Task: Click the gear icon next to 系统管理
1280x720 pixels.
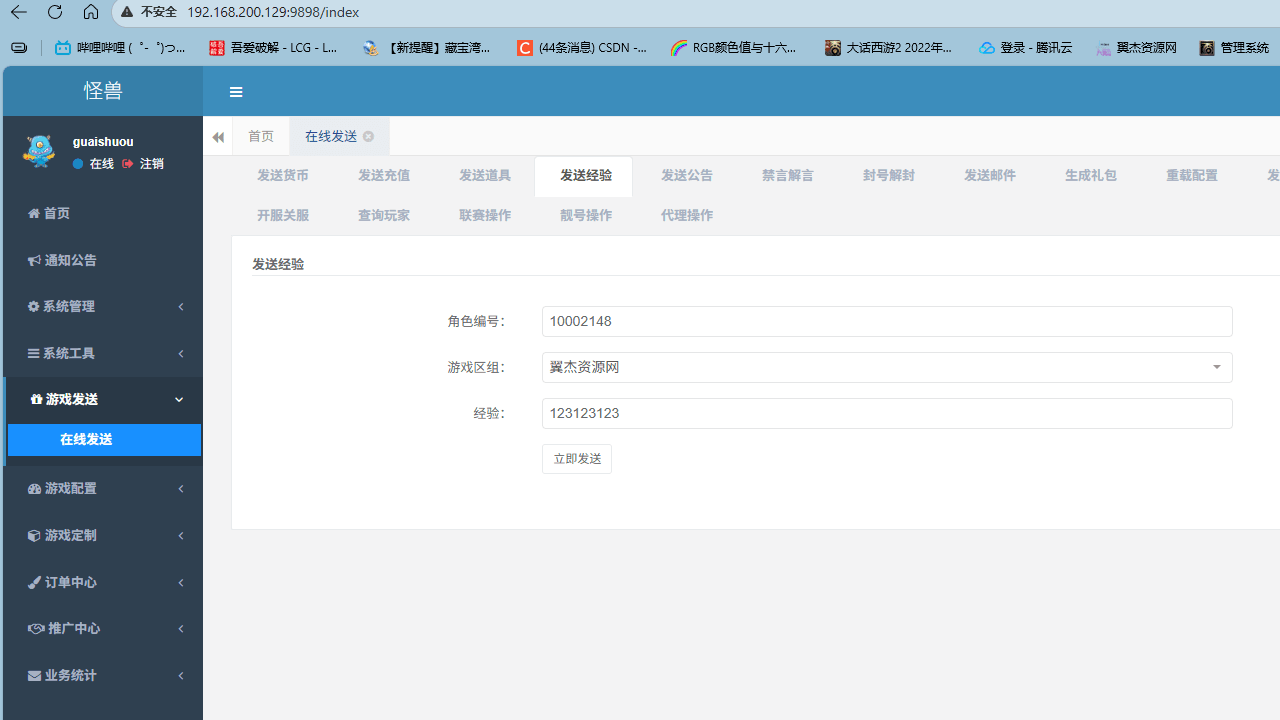Action: pos(33,306)
